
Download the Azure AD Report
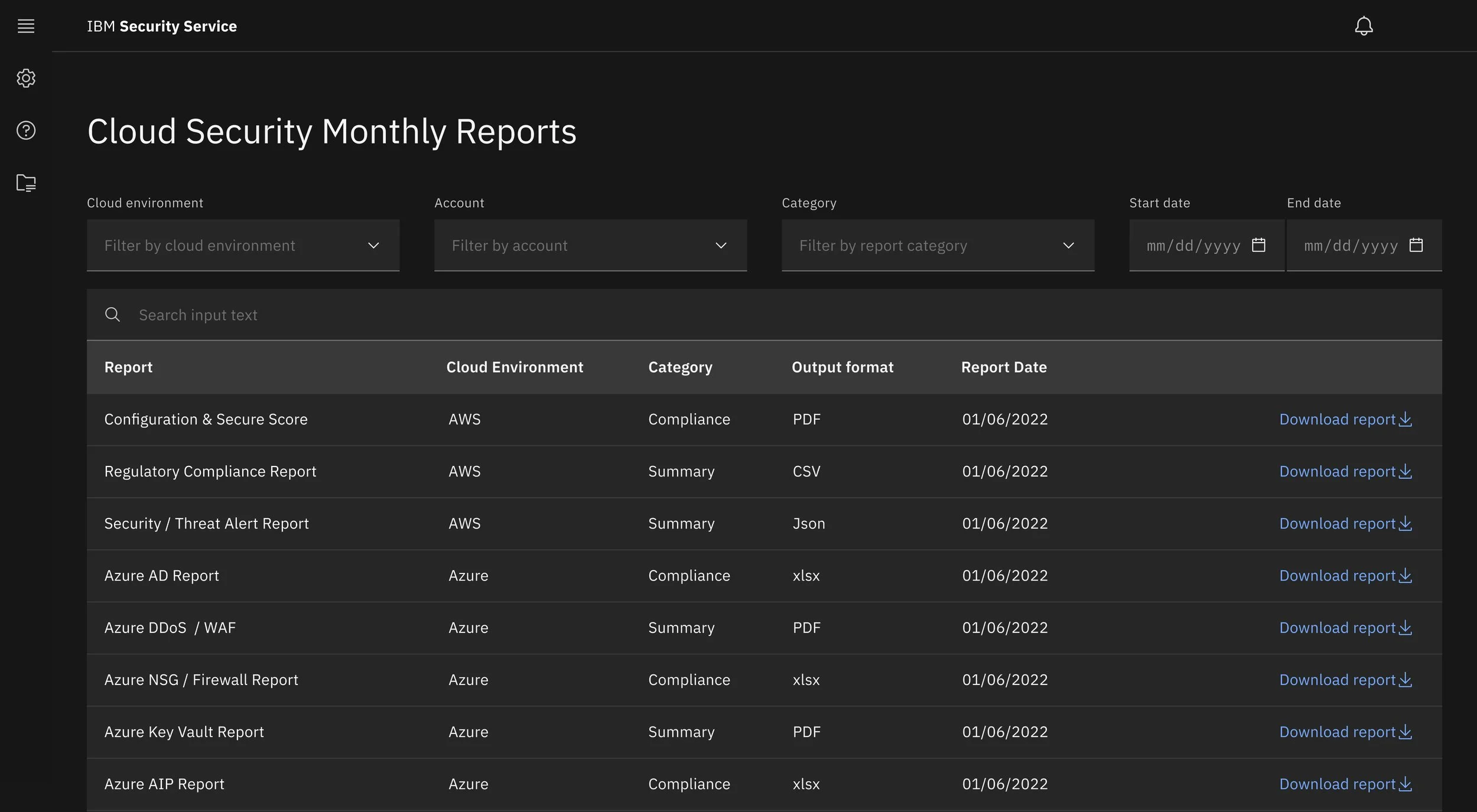pyautogui.click(x=1345, y=576)
